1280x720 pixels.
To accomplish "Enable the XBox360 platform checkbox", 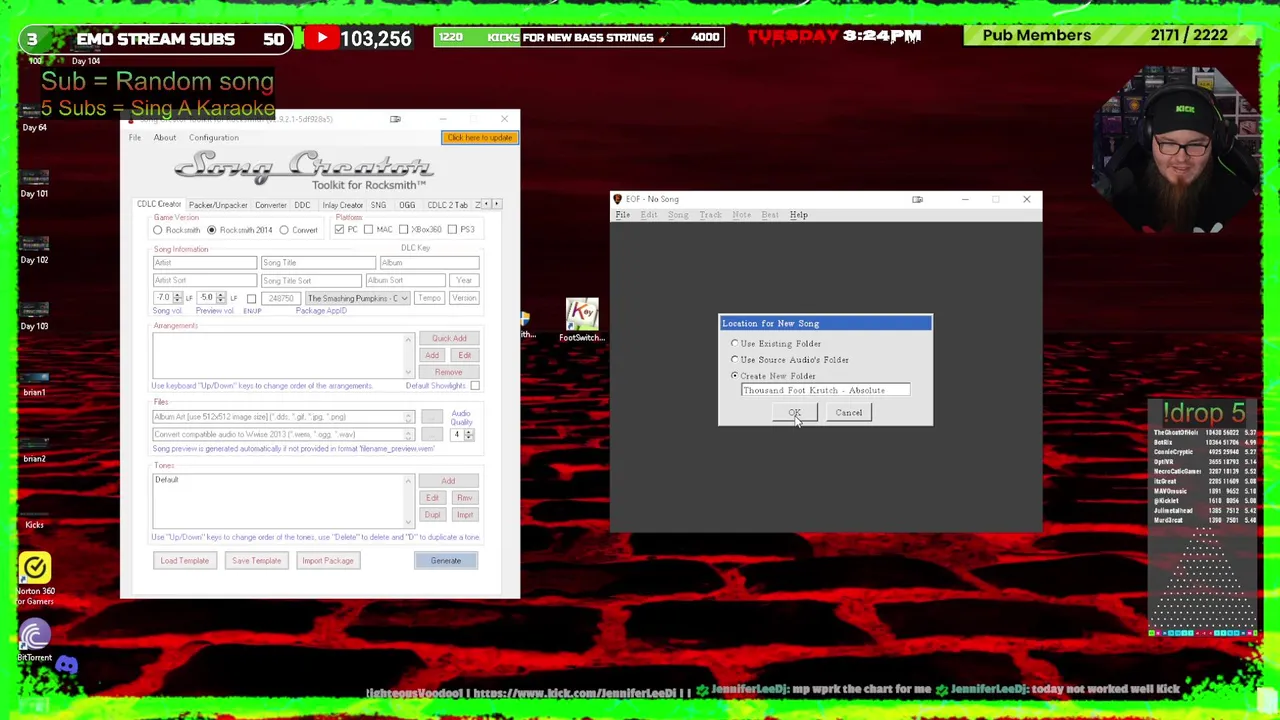I will [403, 230].
